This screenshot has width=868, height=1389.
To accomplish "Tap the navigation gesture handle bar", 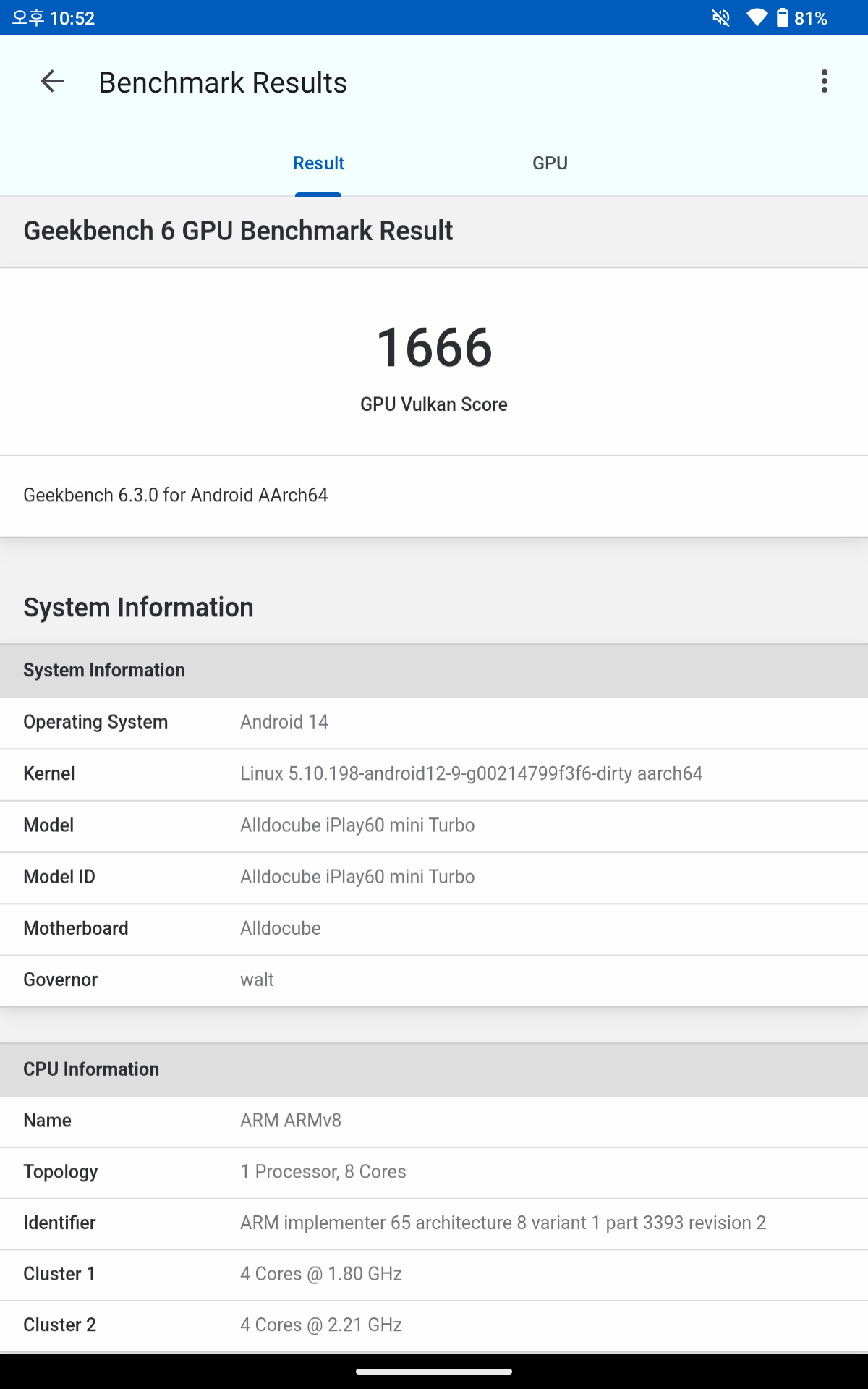I will click(x=434, y=1371).
